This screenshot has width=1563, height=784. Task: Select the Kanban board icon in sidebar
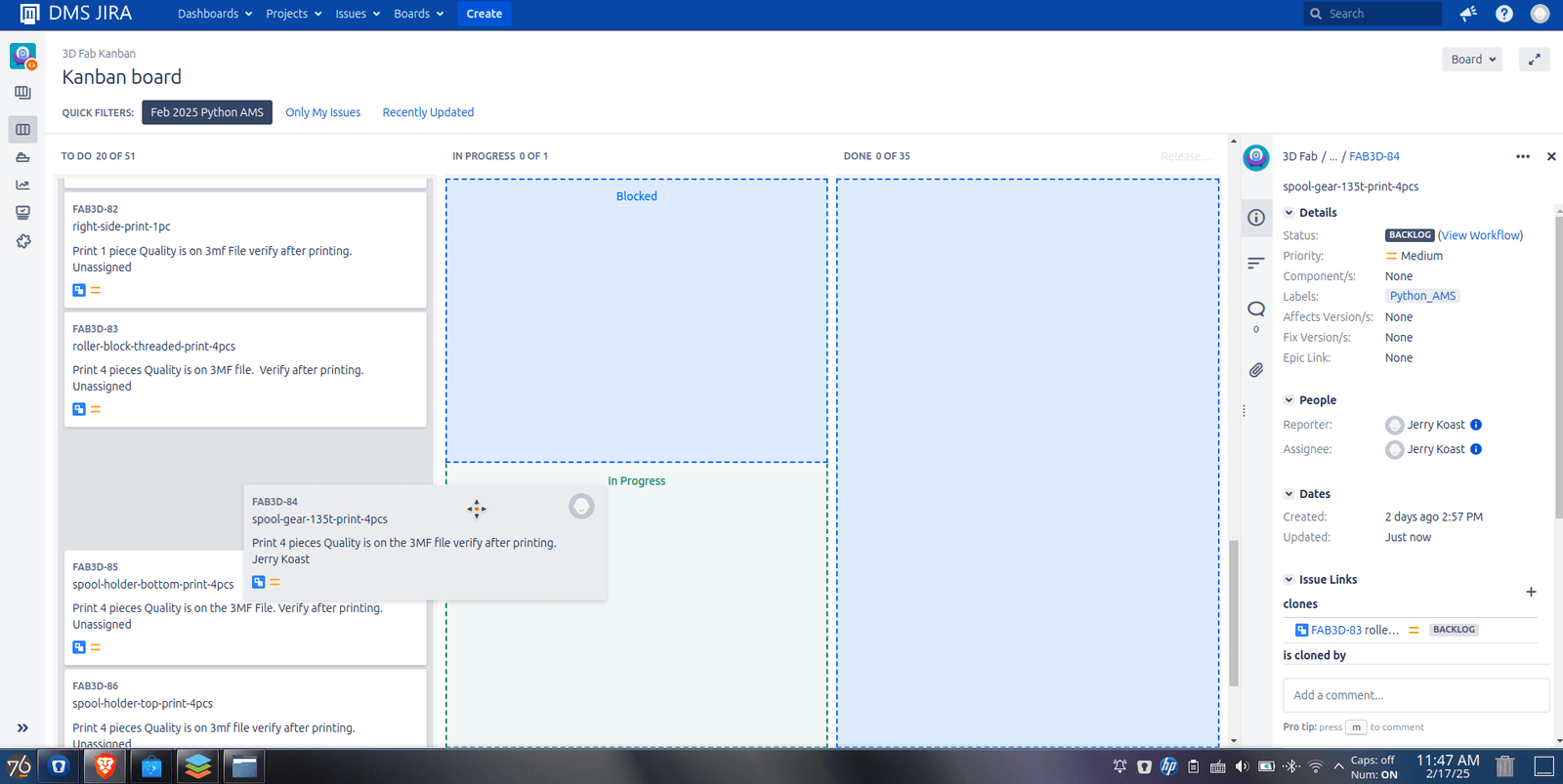(x=22, y=129)
